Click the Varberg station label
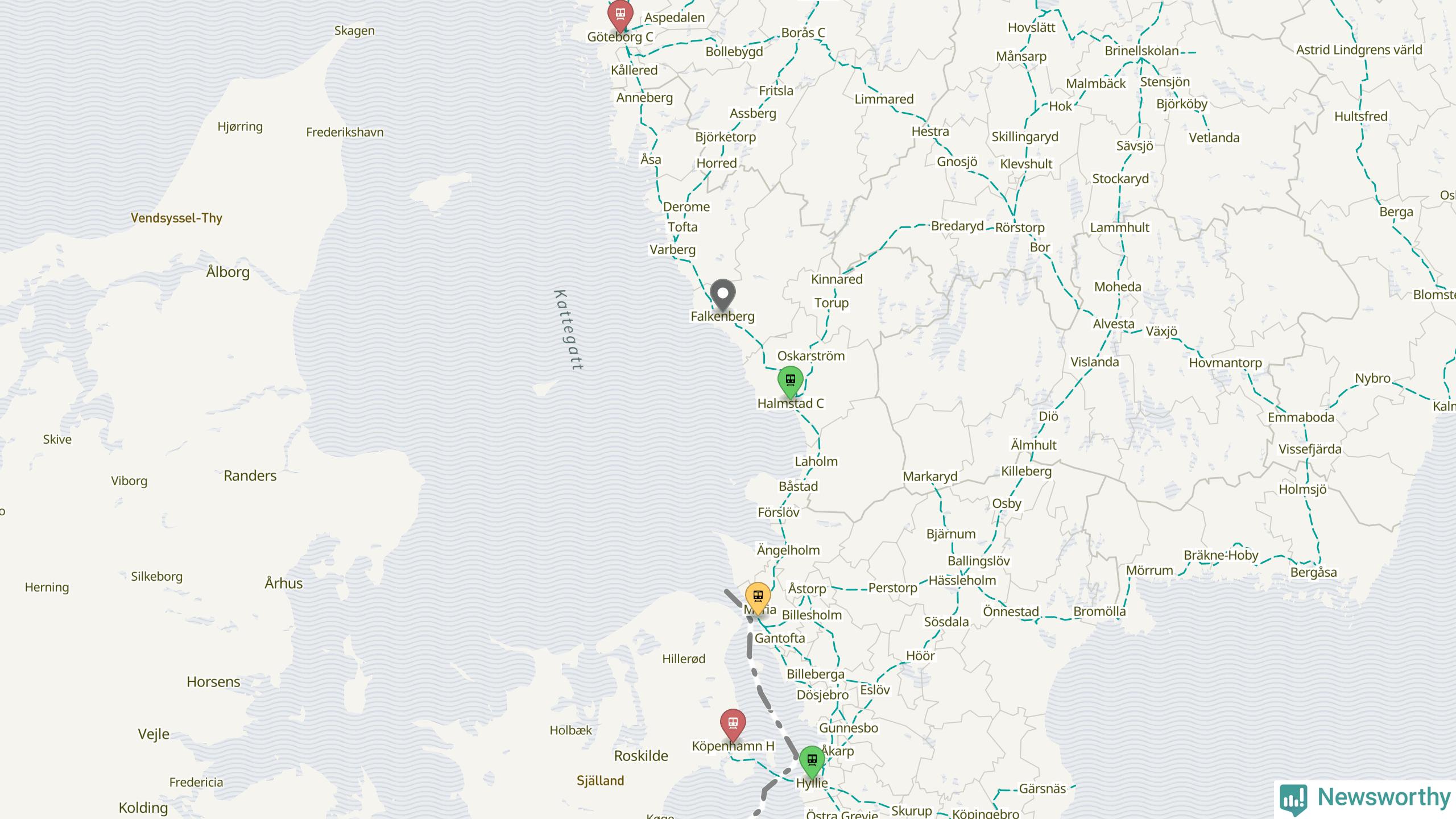 click(x=672, y=250)
